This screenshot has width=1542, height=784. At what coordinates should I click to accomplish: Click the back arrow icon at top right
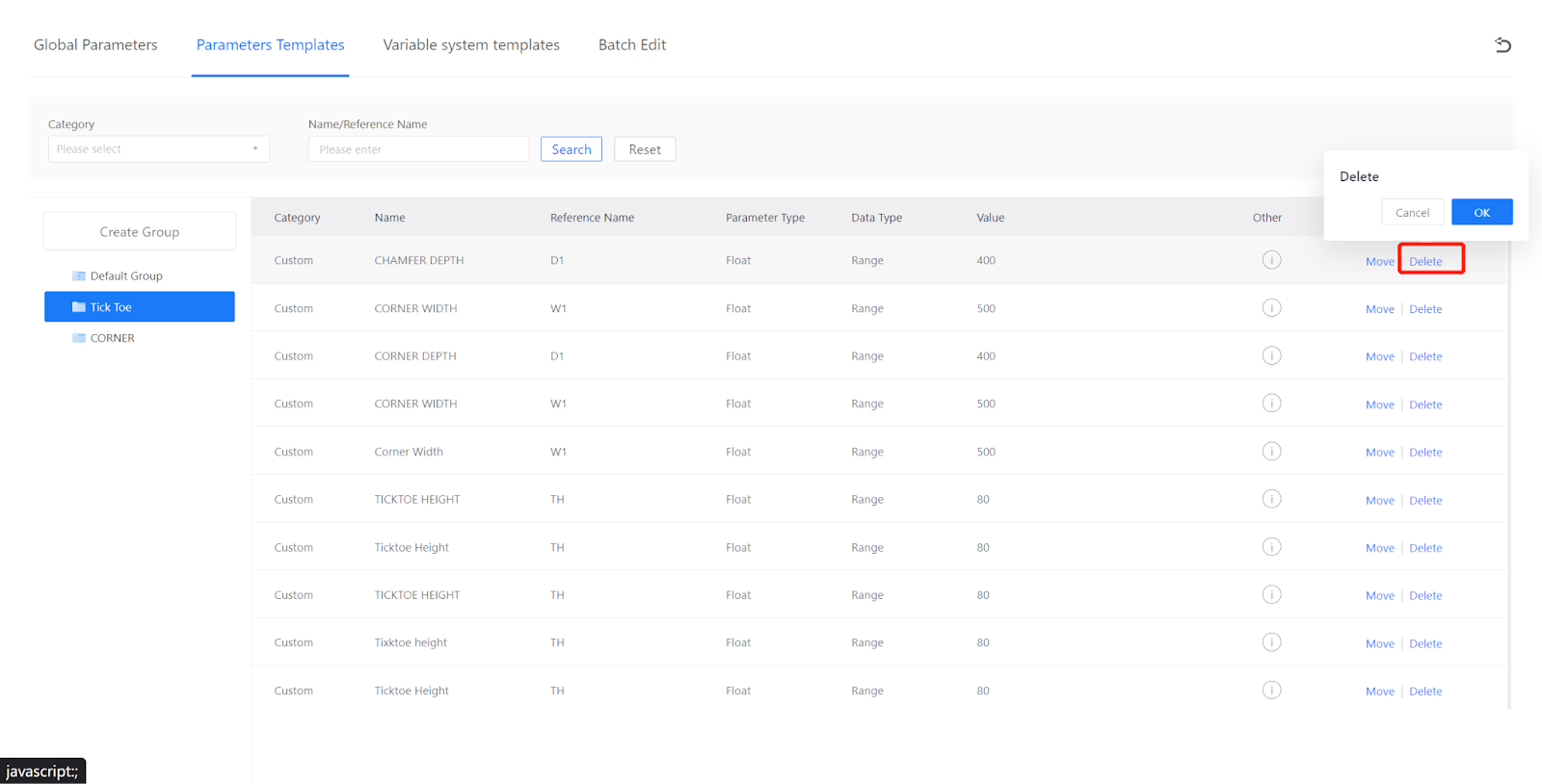pyautogui.click(x=1502, y=45)
